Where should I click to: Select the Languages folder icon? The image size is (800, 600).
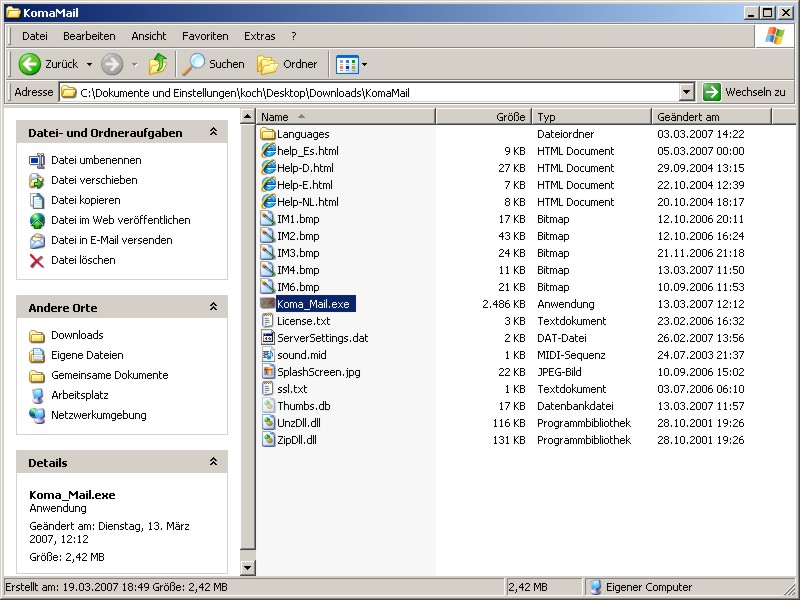[x=268, y=134]
